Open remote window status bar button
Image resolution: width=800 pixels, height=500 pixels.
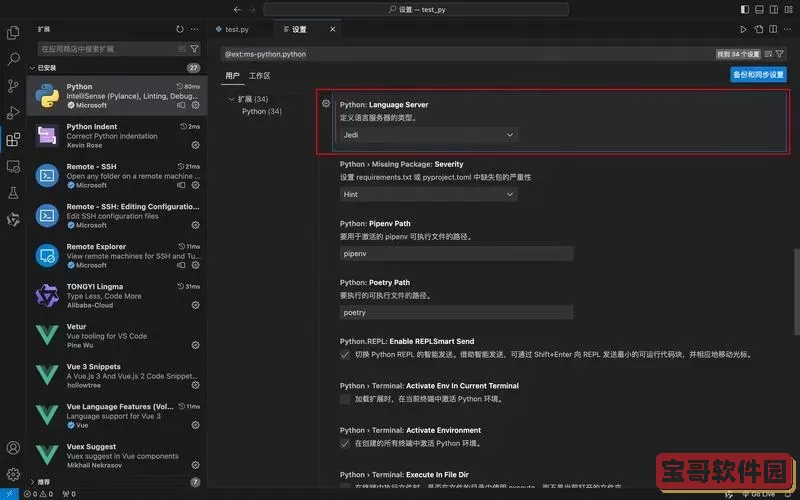pyautogui.click(x=9, y=494)
